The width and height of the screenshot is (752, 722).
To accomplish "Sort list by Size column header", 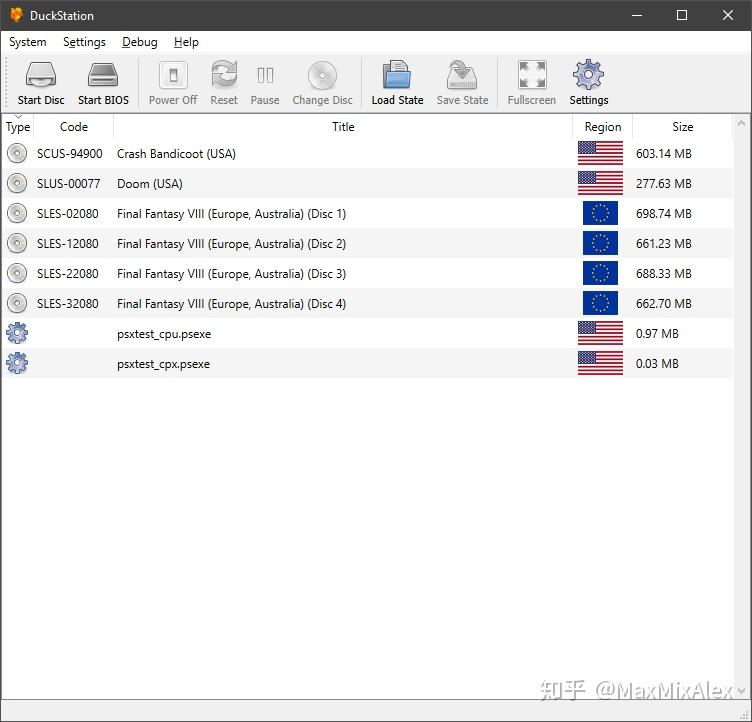I will point(682,127).
